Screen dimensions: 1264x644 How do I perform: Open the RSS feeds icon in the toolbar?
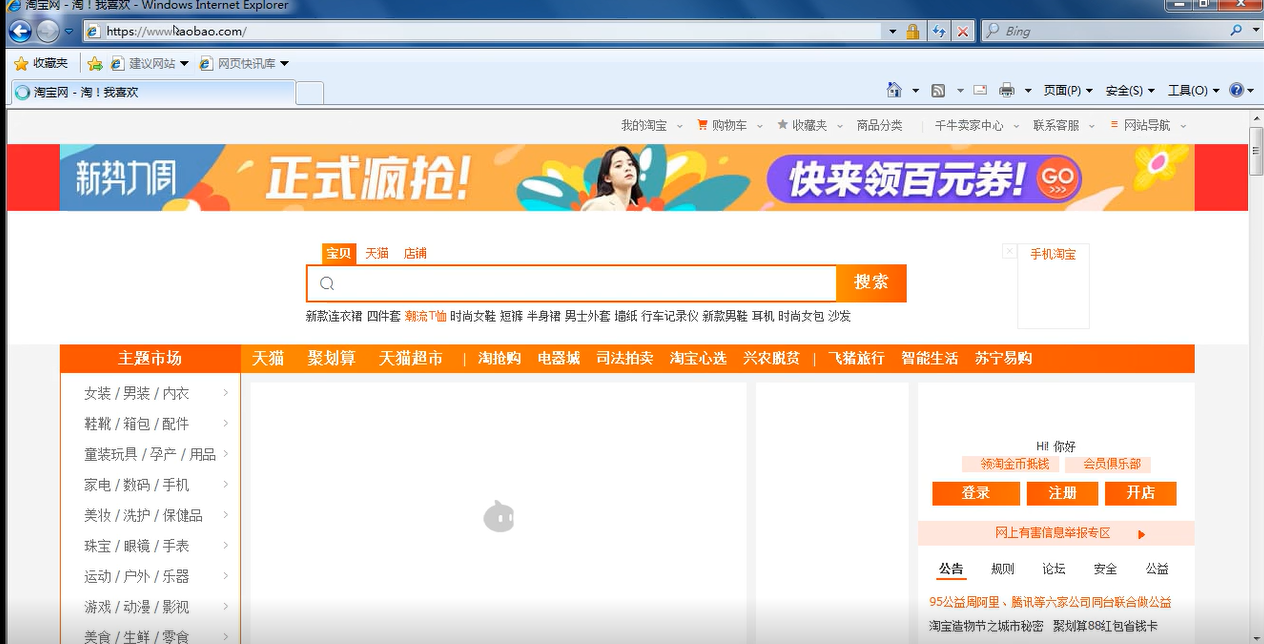tap(938, 90)
